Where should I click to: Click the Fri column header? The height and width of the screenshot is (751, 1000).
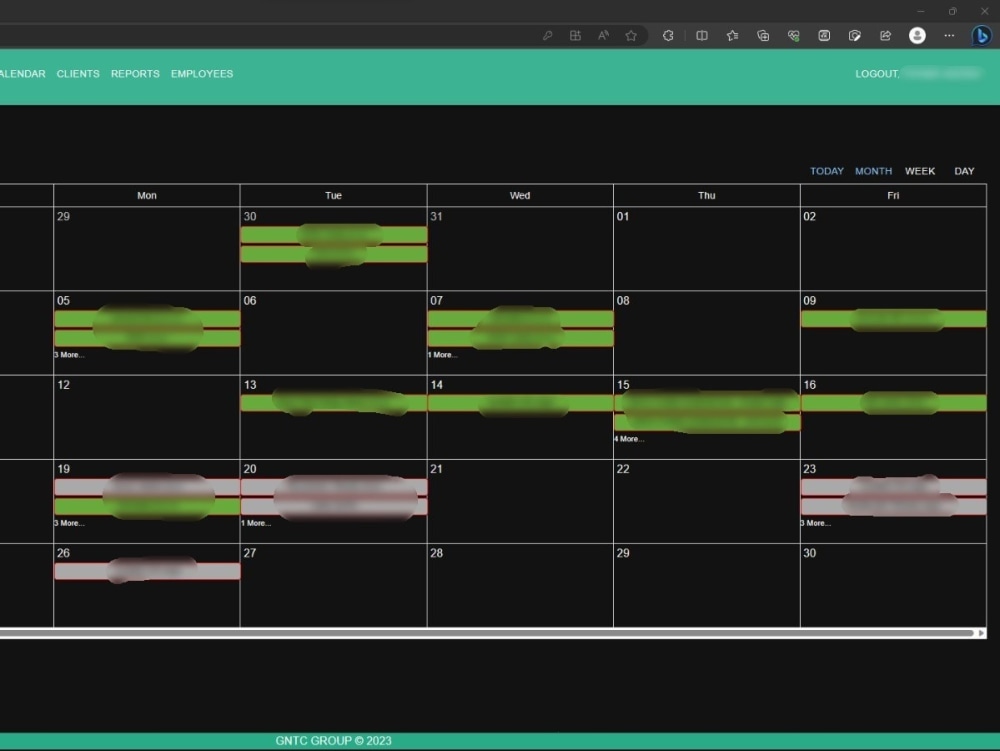893,196
